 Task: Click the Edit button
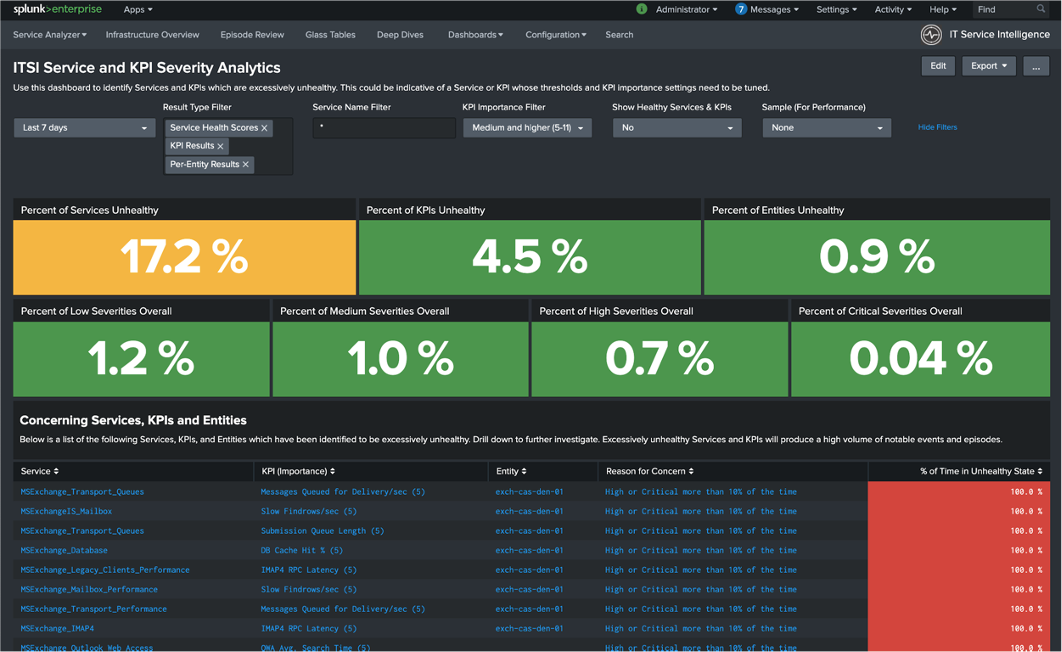tap(938, 66)
